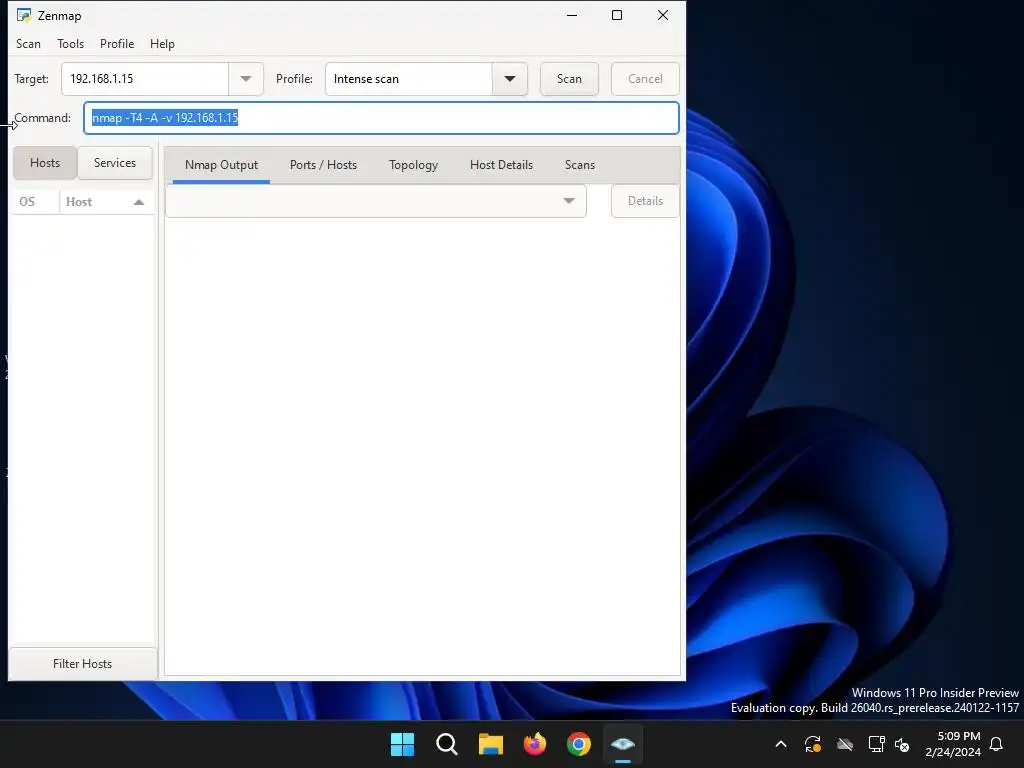Click the Windows Update tray icon
Image resolution: width=1024 pixels, height=768 pixels.
tap(812, 744)
